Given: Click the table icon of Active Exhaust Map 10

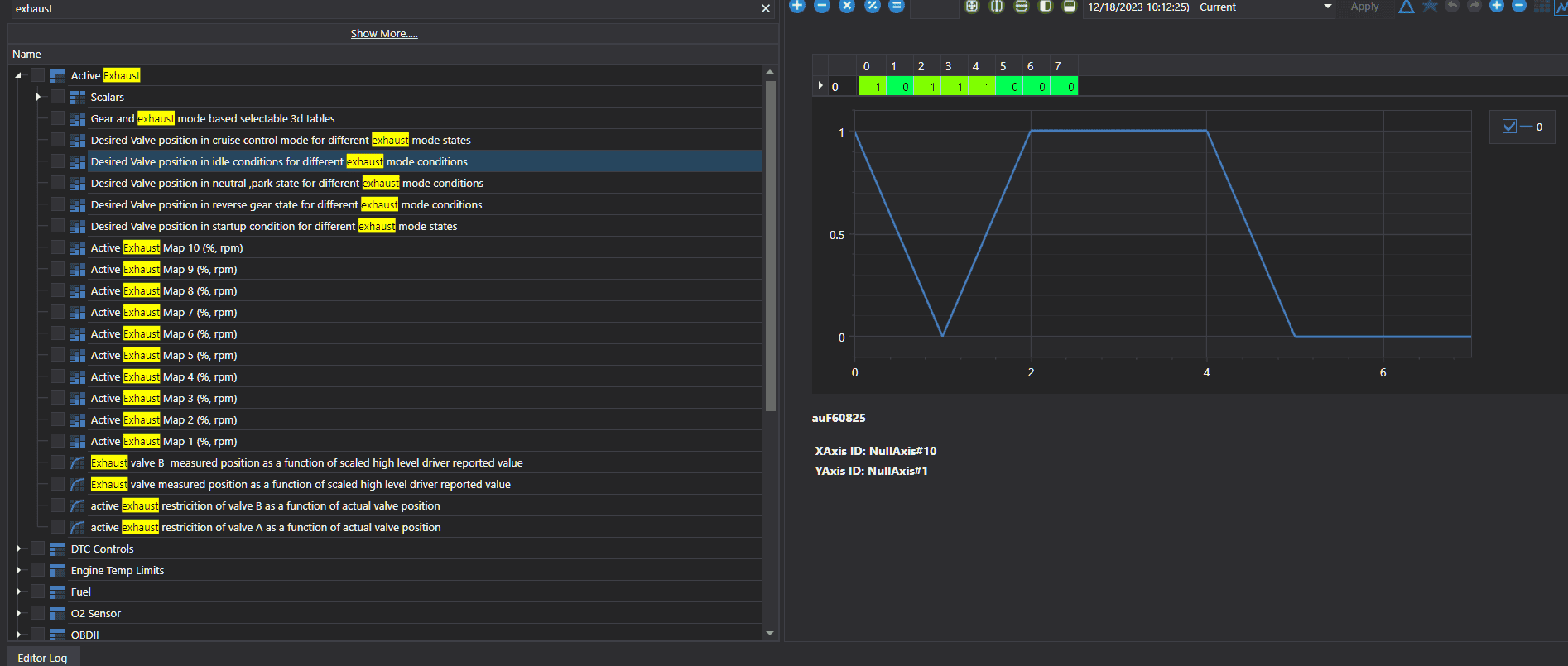Looking at the screenshot, I should coord(78,248).
